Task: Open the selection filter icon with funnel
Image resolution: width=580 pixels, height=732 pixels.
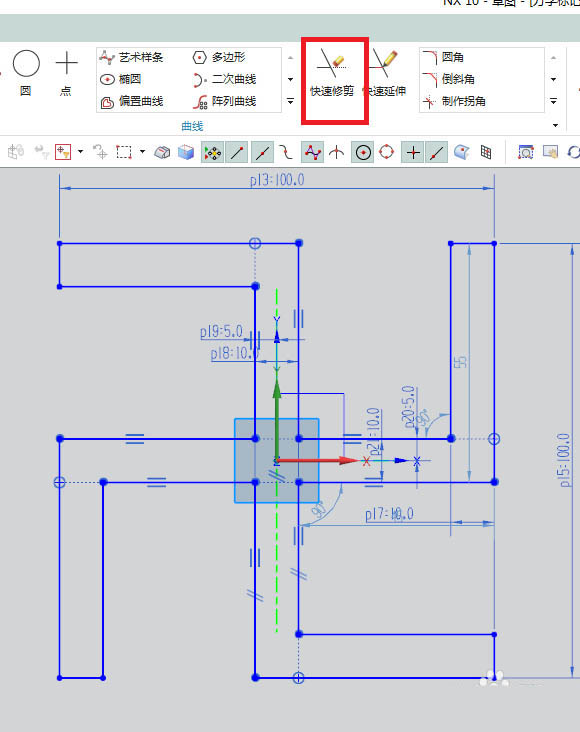Action: point(63,152)
